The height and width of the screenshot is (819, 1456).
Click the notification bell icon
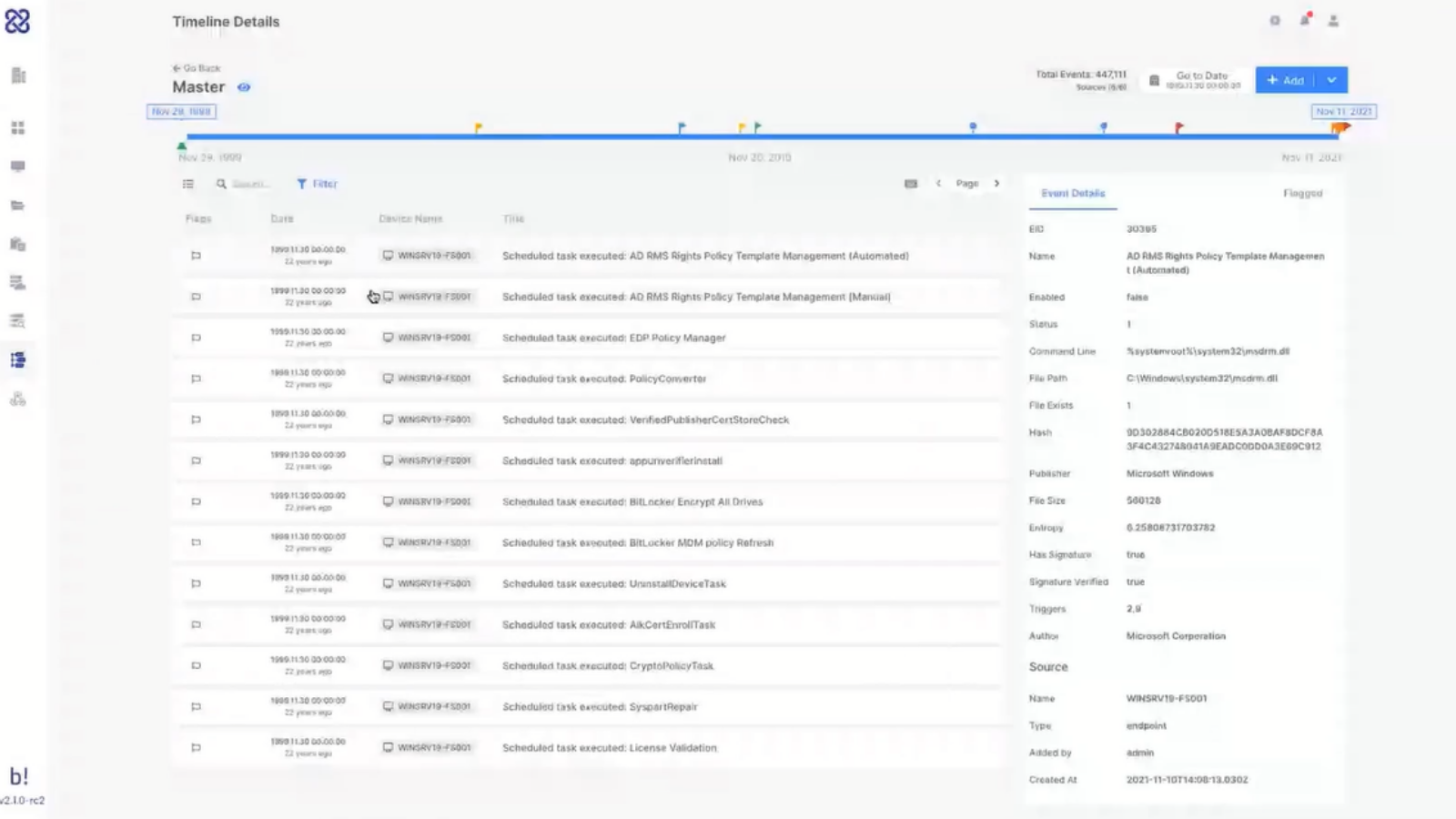(x=1305, y=20)
